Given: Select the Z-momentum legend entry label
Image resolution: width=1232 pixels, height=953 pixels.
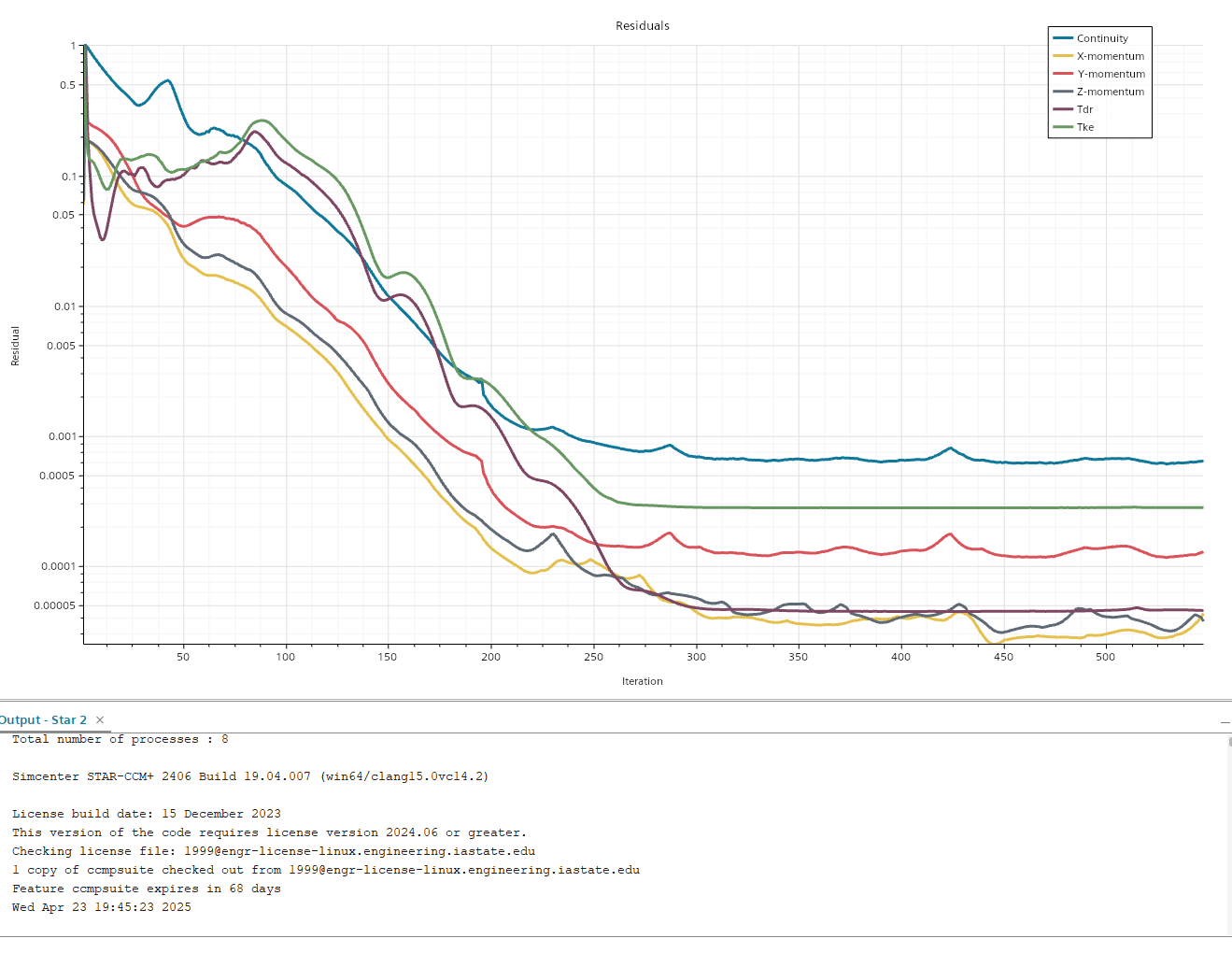Looking at the screenshot, I should [1111, 92].
